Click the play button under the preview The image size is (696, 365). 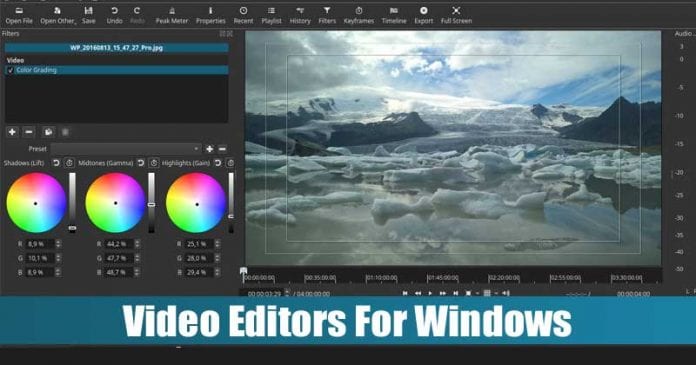coord(430,293)
